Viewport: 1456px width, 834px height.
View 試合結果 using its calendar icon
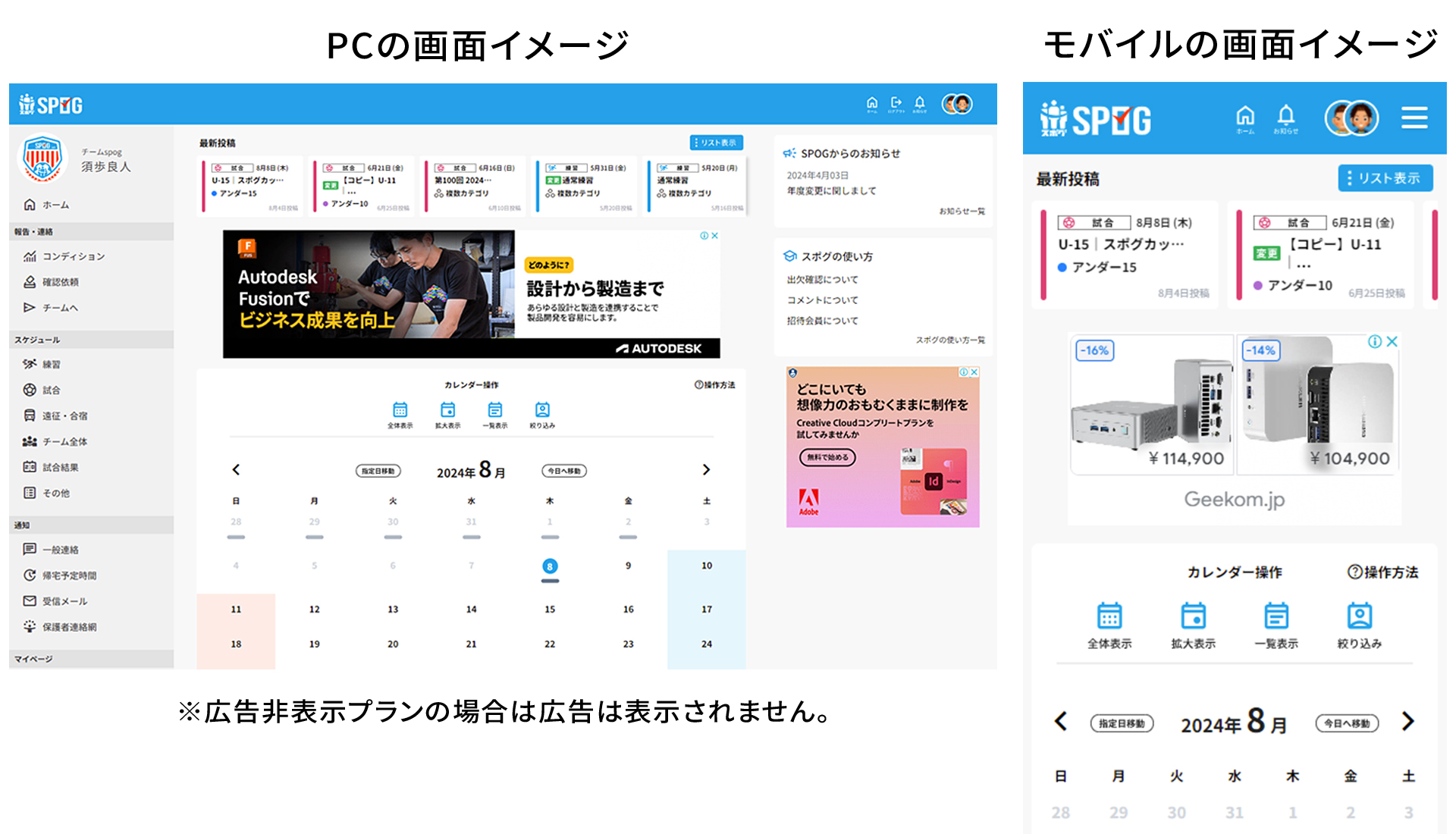point(29,467)
